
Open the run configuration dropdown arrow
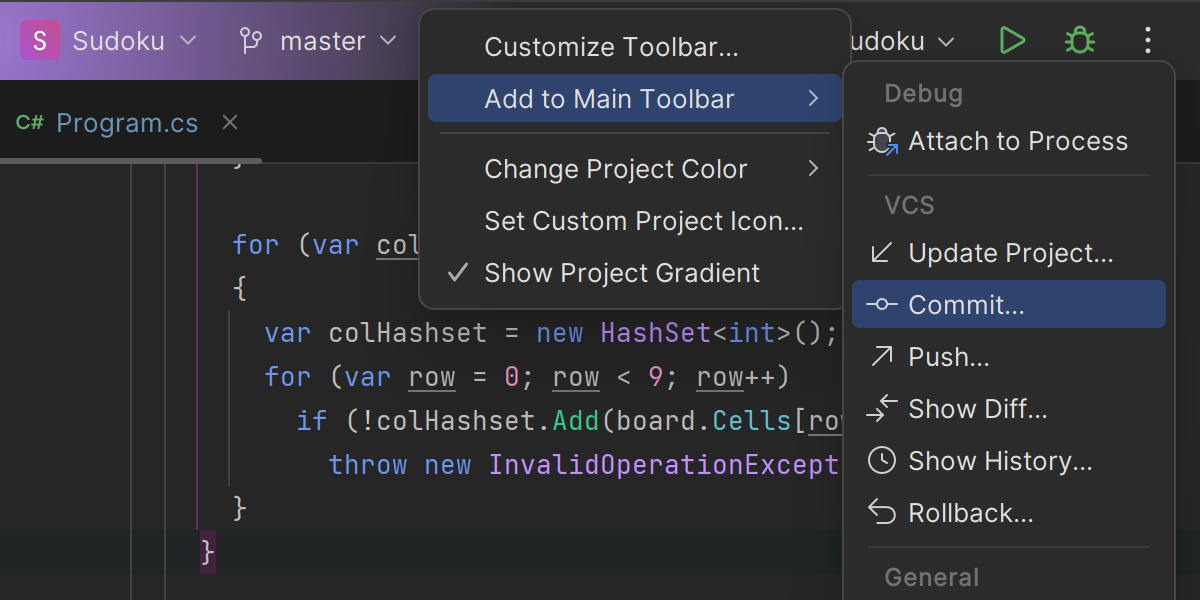946,42
